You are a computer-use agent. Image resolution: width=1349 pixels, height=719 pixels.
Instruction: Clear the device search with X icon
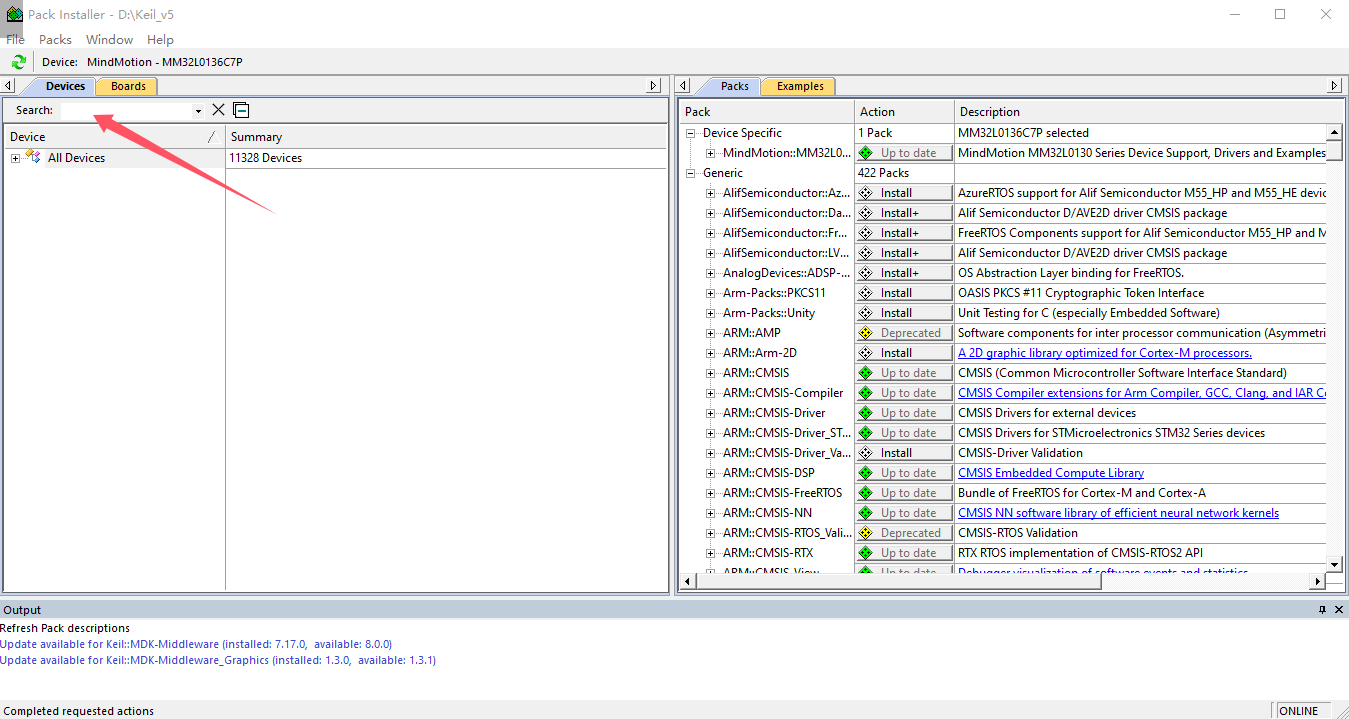[x=218, y=110]
